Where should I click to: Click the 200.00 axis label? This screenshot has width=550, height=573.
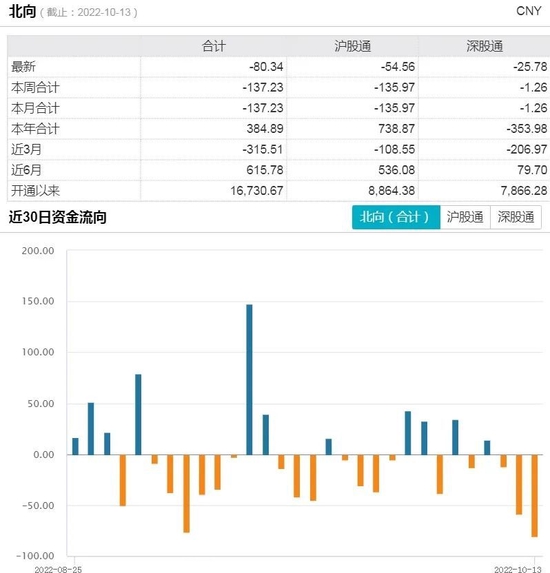[x=38, y=251]
